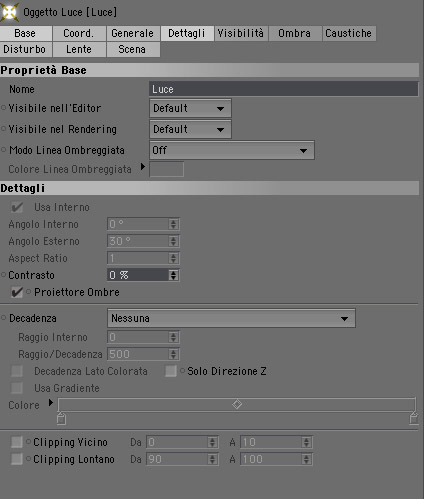This screenshot has height=499, width=424.
Task: Enable the Clipping Lontano checkbox
Action: [17, 459]
